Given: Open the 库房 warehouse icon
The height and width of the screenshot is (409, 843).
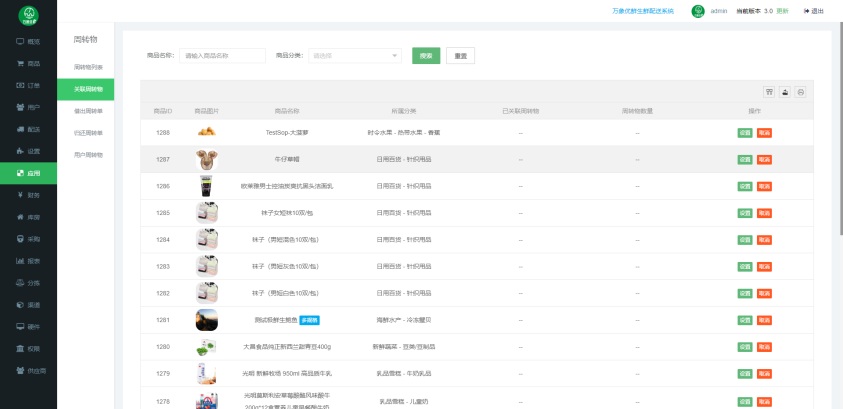Looking at the screenshot, I should click(20, 217).
